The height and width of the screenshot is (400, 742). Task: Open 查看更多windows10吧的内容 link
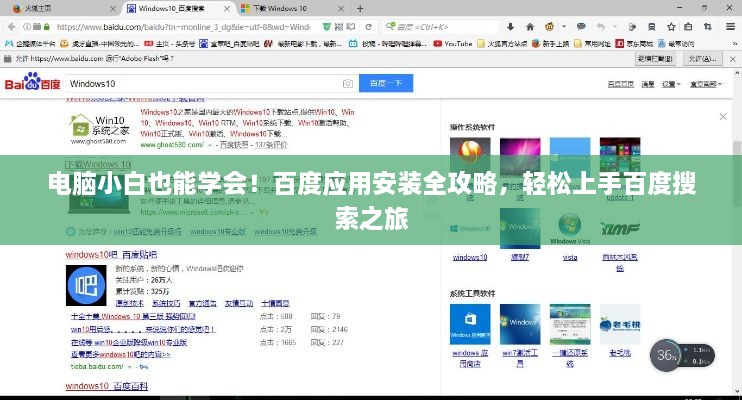(121, 355)
